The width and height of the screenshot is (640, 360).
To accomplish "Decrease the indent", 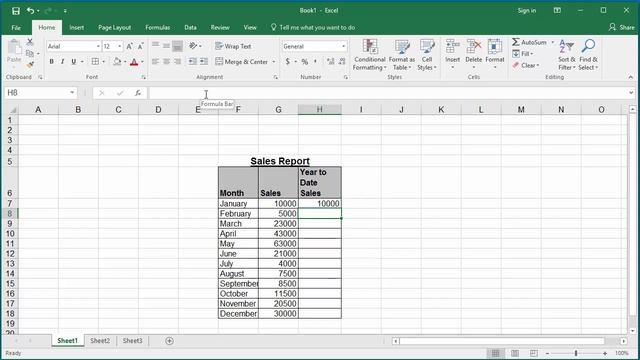I will tap(192, 62).
